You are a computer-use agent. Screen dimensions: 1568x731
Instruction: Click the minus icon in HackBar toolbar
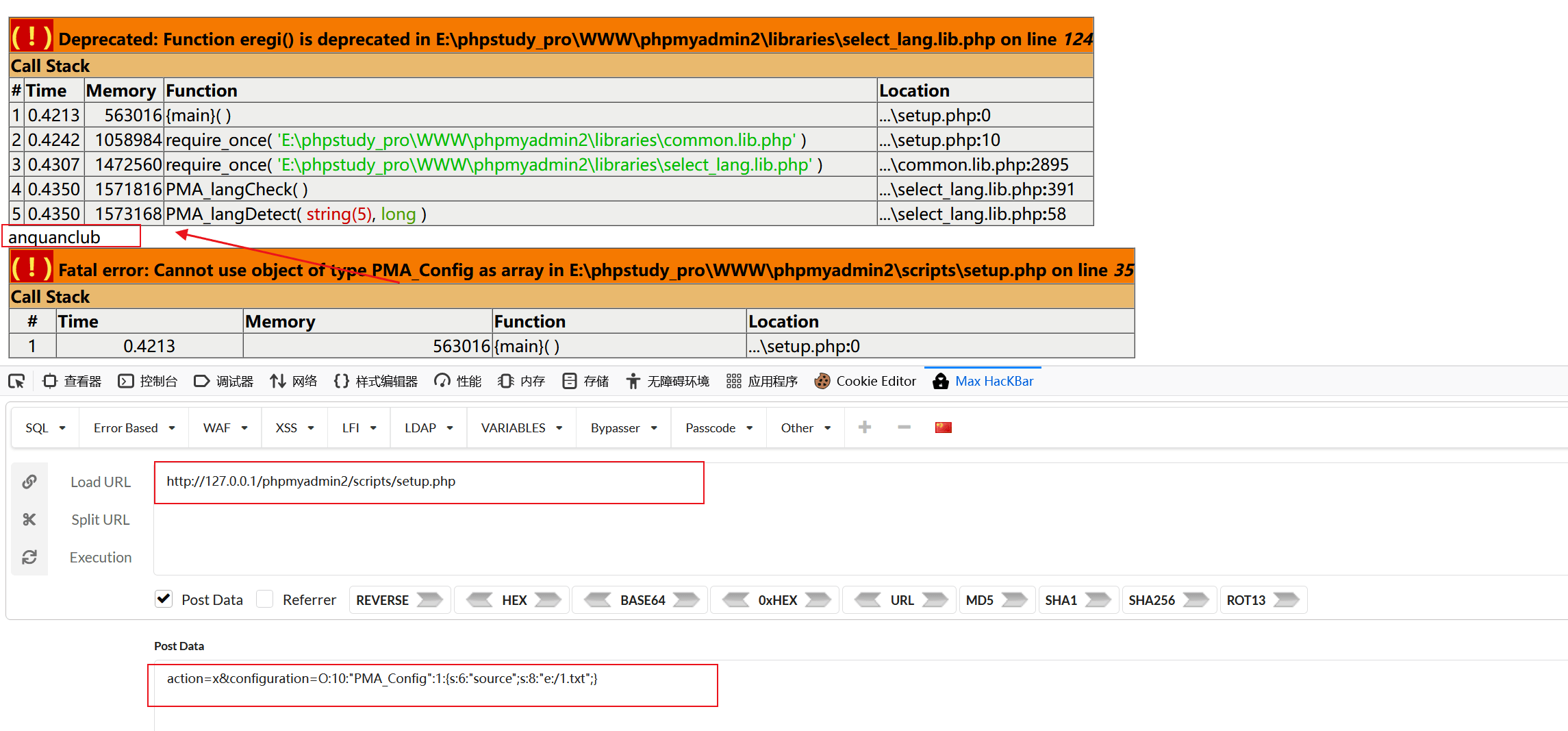(x=904, y=427)
